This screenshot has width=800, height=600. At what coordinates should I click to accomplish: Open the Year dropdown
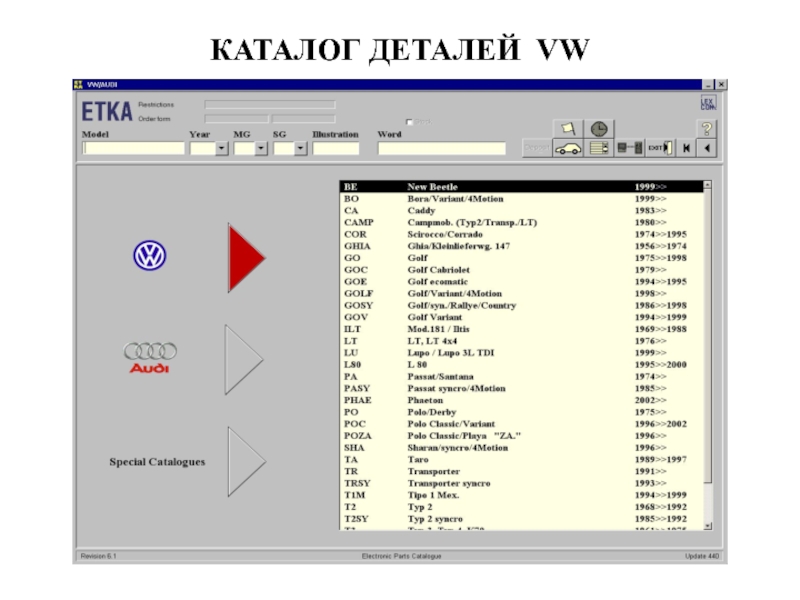(x=221, y=148)
